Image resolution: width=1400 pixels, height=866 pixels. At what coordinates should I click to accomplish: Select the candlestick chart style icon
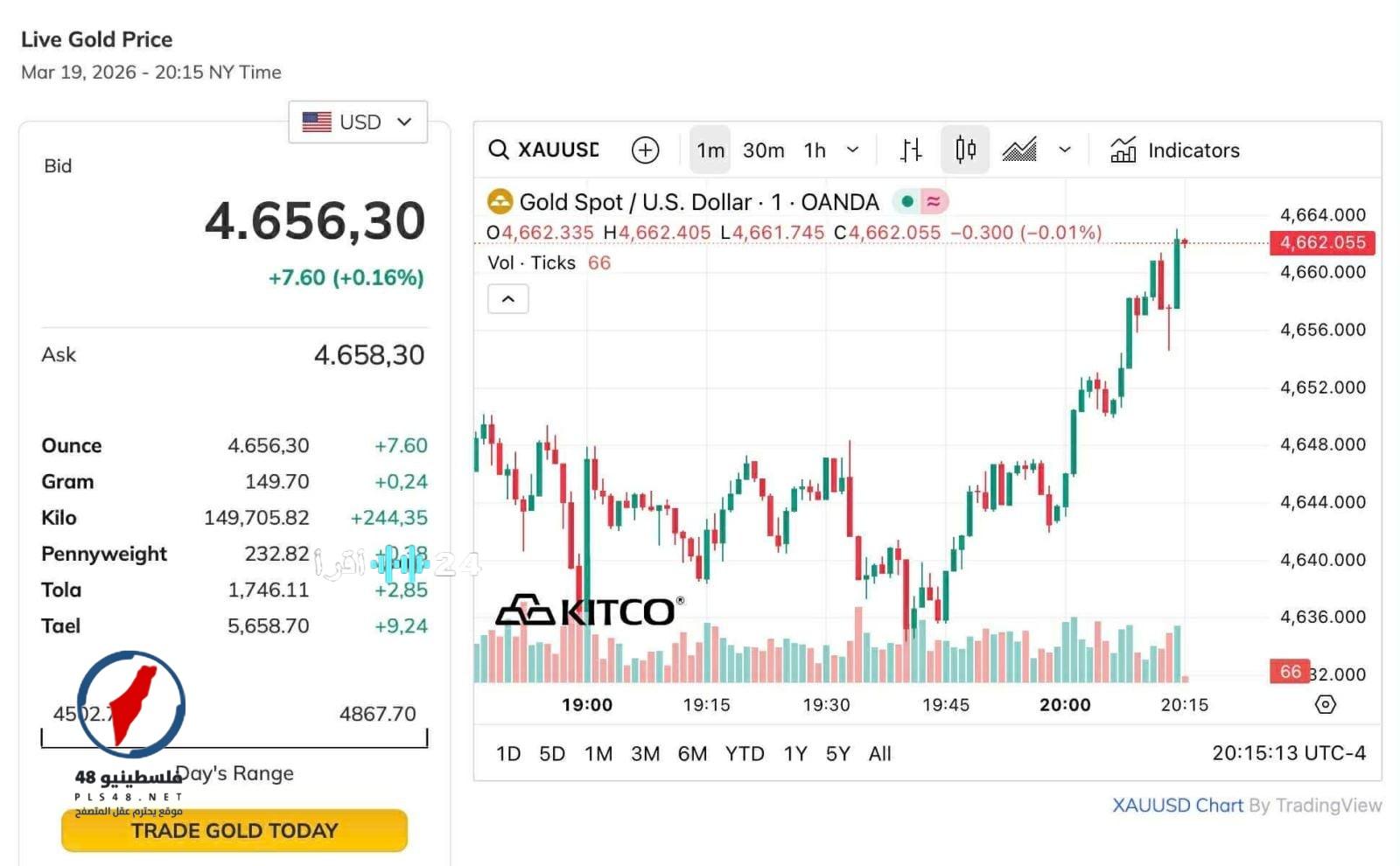coord(965,150)
